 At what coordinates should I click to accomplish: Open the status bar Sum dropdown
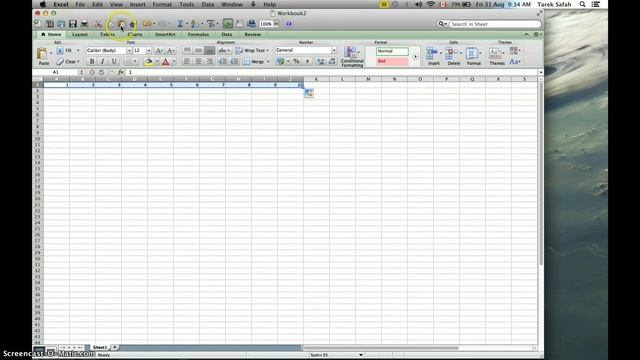(x=361, y=355)
